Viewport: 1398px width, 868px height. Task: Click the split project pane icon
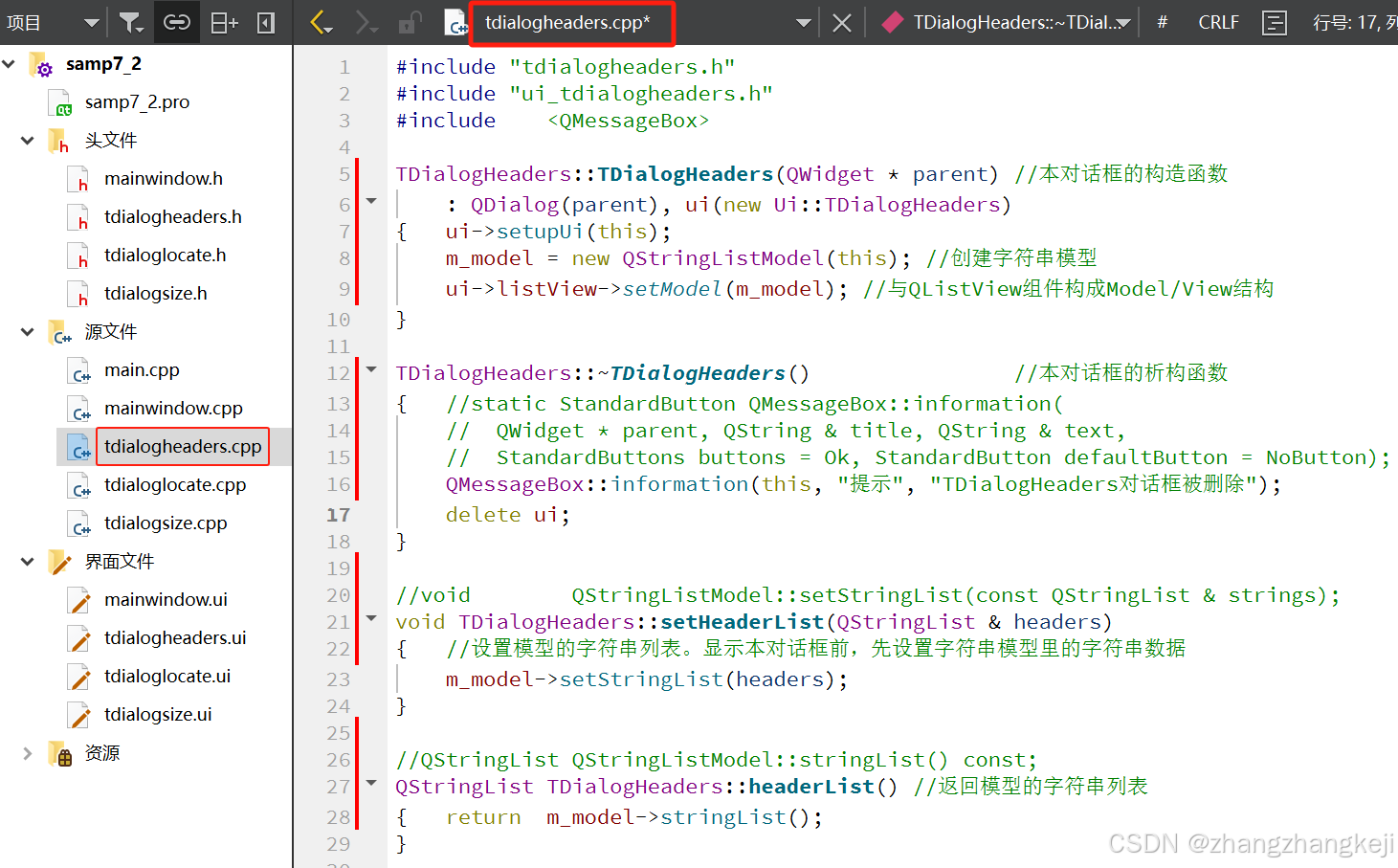tap(224, 22)
